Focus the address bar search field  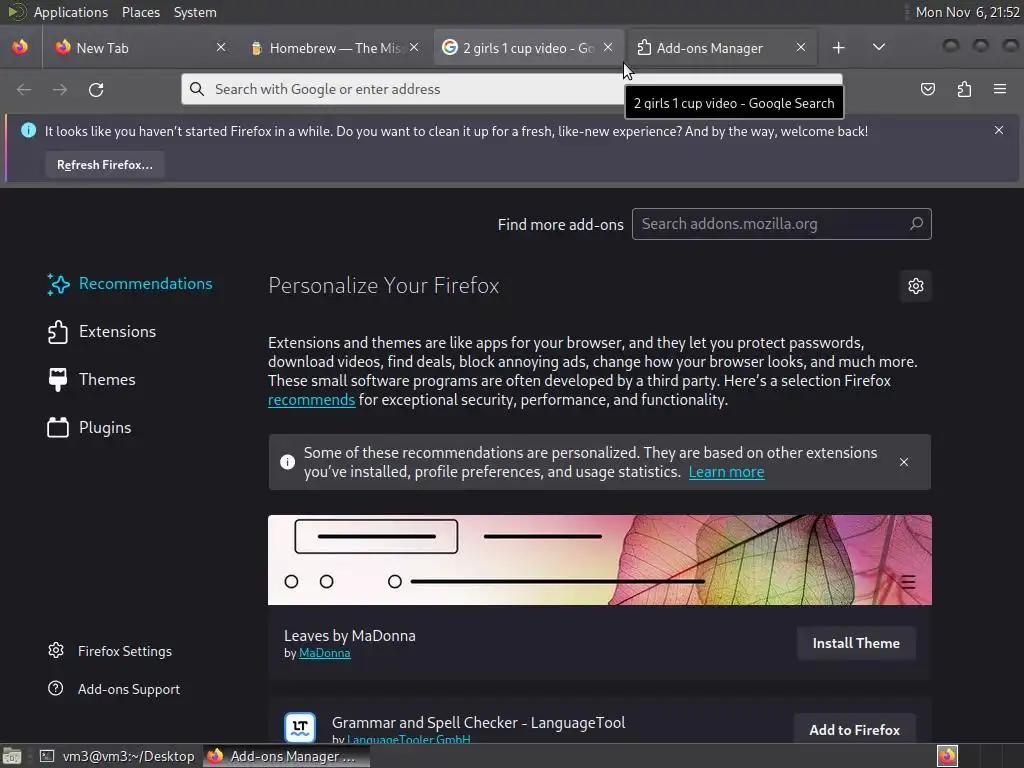coord(402,89)
